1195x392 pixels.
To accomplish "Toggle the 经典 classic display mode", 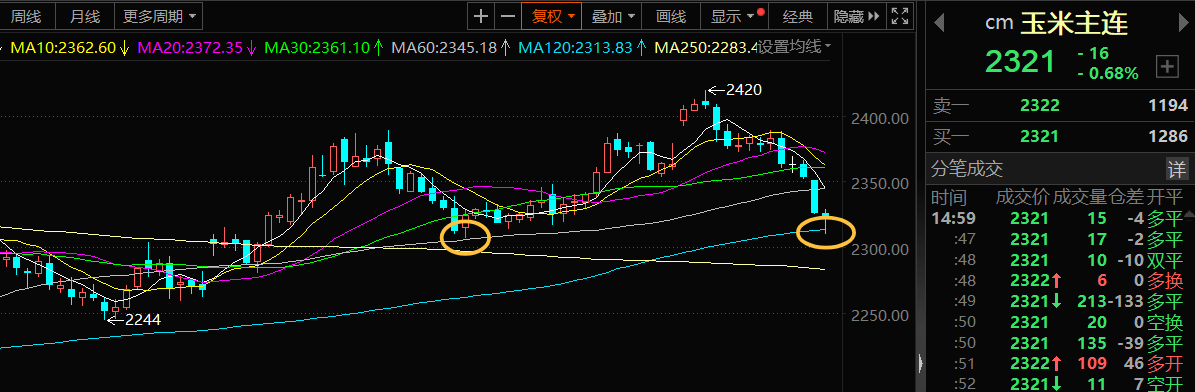I will (799, 16).
